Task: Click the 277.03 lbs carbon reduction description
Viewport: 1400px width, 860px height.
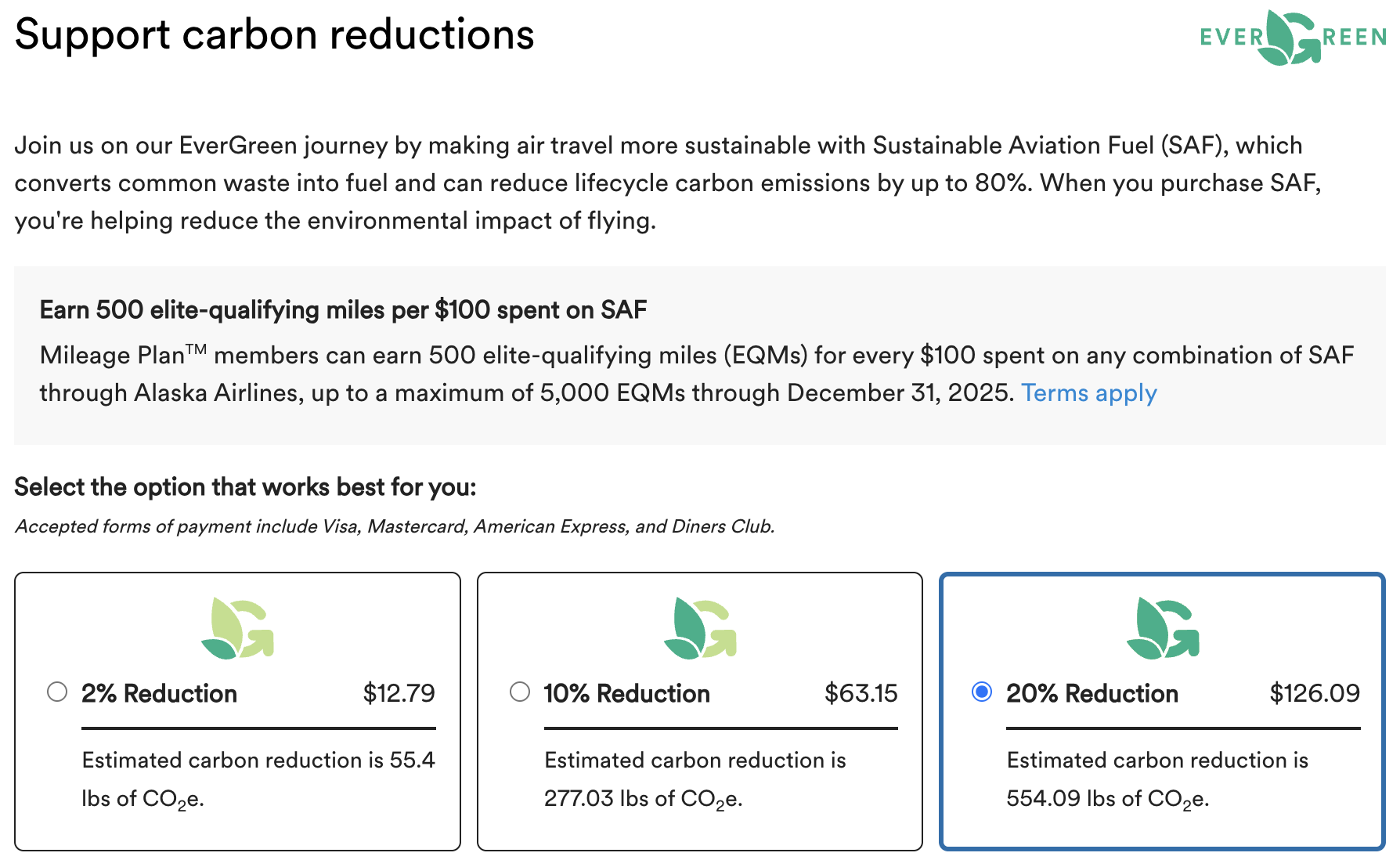Action: click(x=695, y=779)
